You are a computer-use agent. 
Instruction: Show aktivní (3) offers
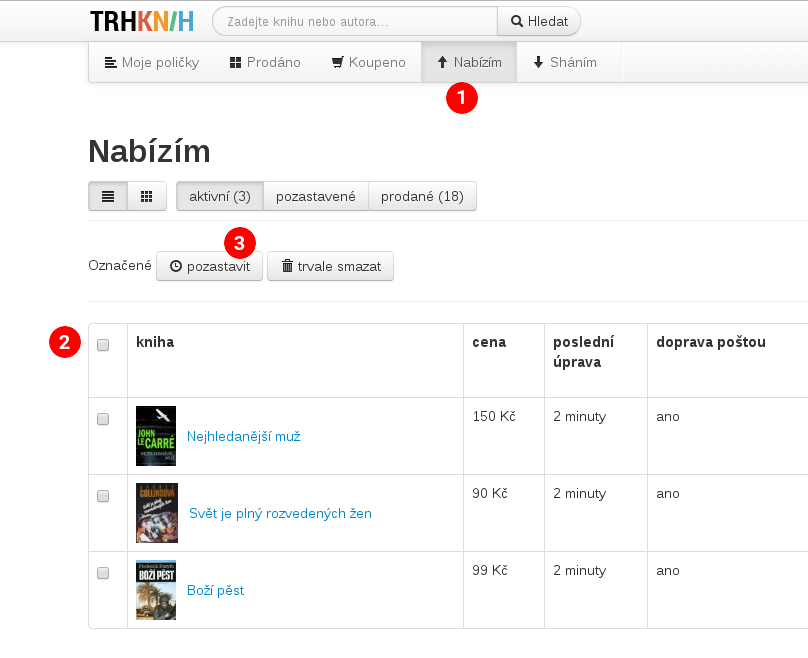point(220,196)
